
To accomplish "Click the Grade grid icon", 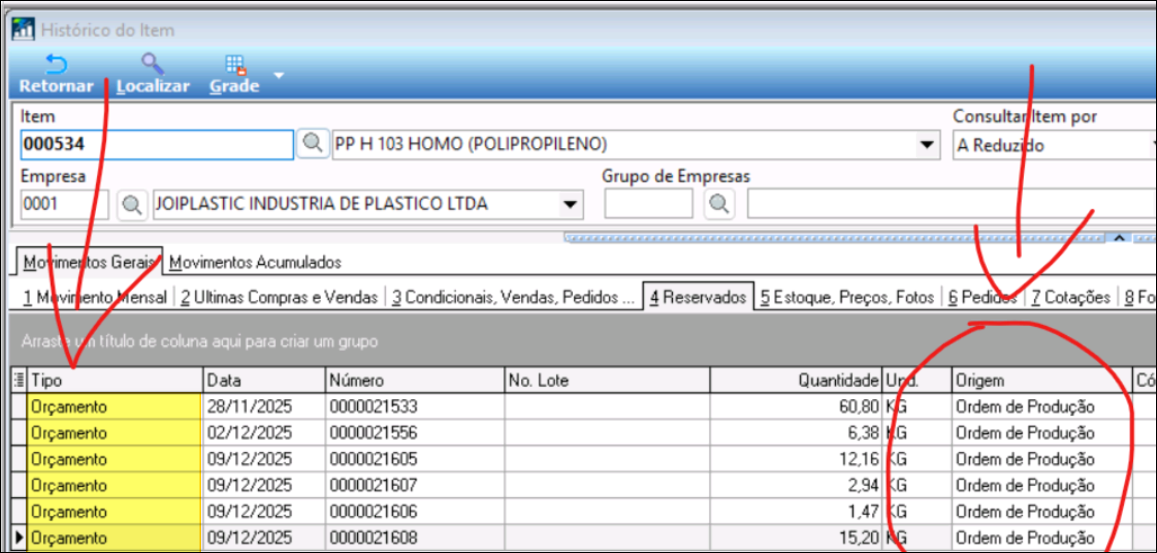I will (x=235, y=75).
